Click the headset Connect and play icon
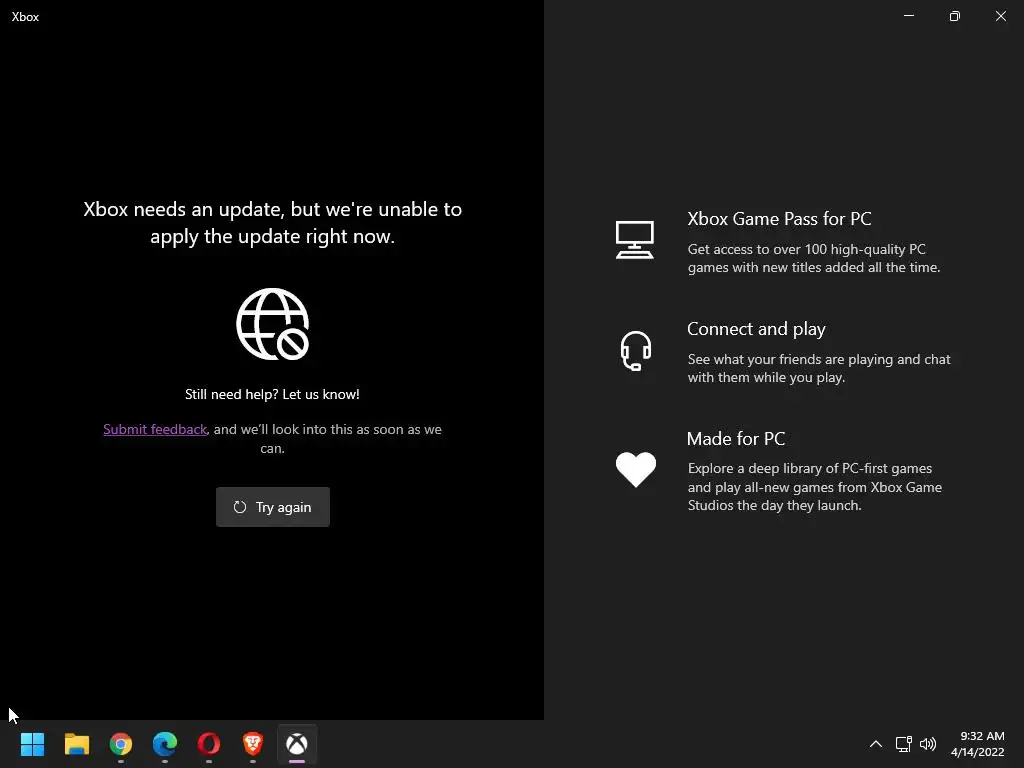This screenshot has width=1024, height=768. tap(635, 351)
